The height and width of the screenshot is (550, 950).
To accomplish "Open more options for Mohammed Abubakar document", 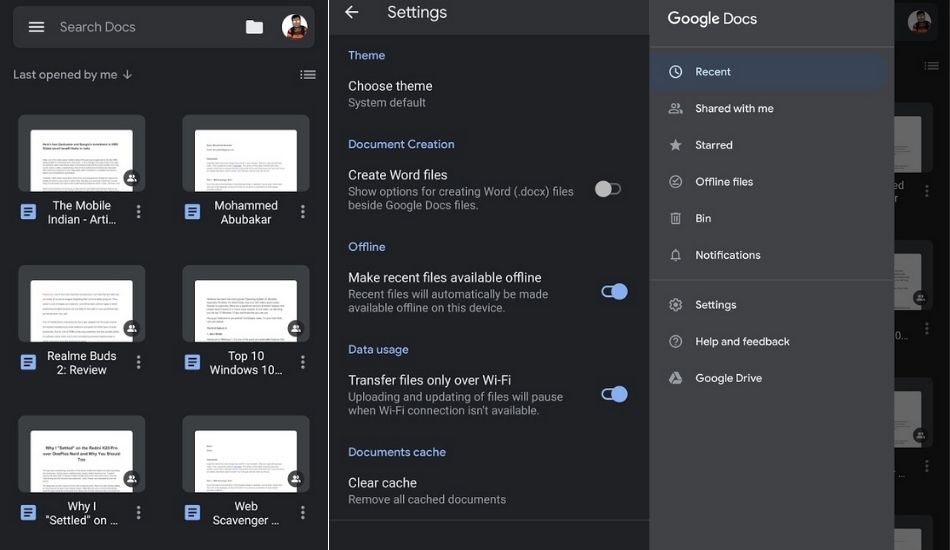I will 303,211.
